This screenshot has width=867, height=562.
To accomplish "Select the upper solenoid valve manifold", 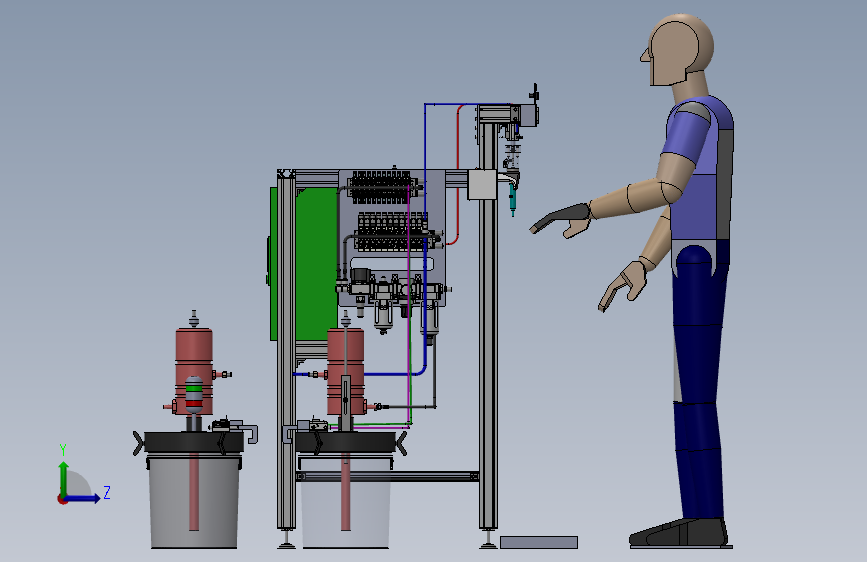I will (x=382, y=187).
